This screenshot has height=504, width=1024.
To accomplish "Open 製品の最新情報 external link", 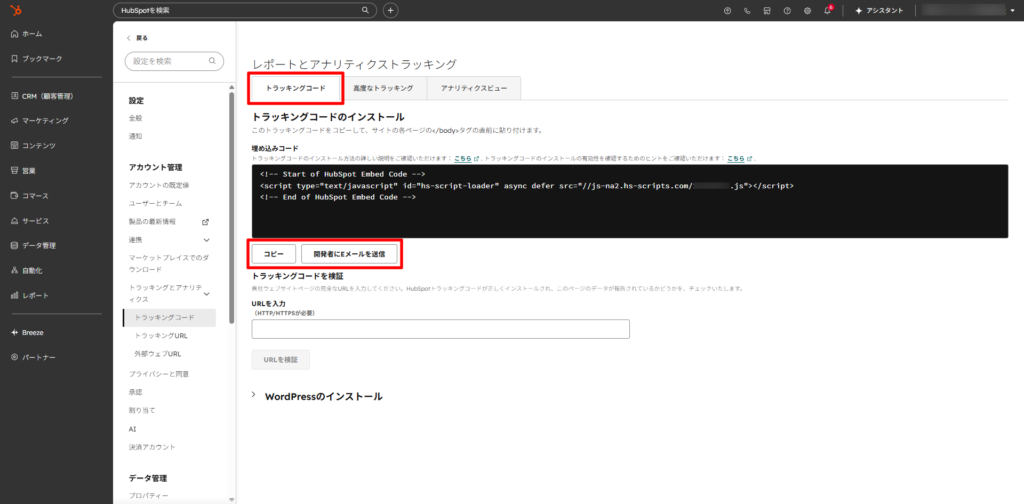I will pyautogui.click(x=168, y=222).
